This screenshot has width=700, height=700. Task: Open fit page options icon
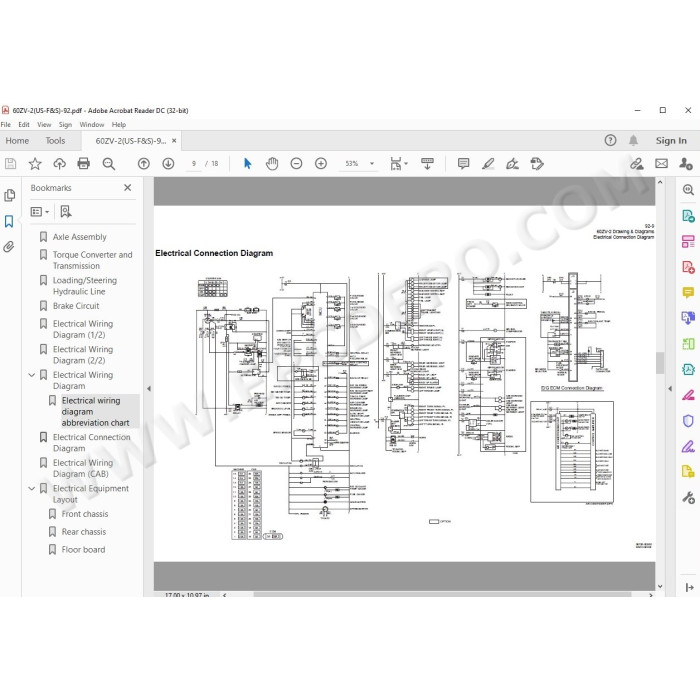coord(397,164)
